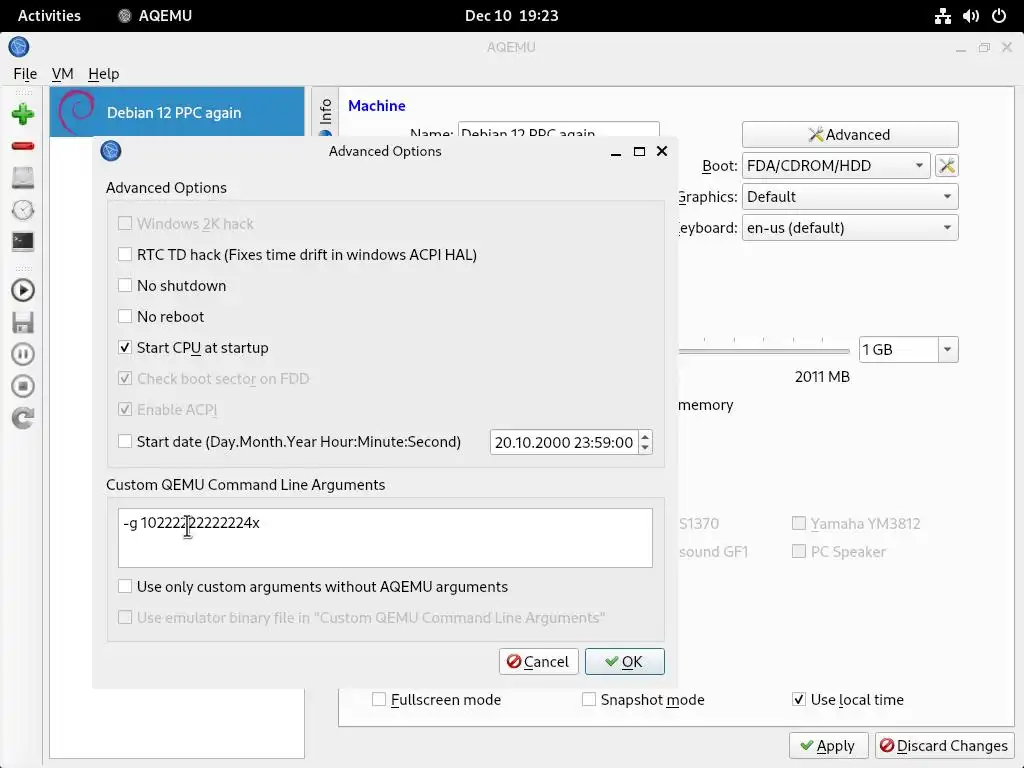The width and height of the screenshot is (1024, 768).
Task: Open the VM menu
Action: [63, 74]
